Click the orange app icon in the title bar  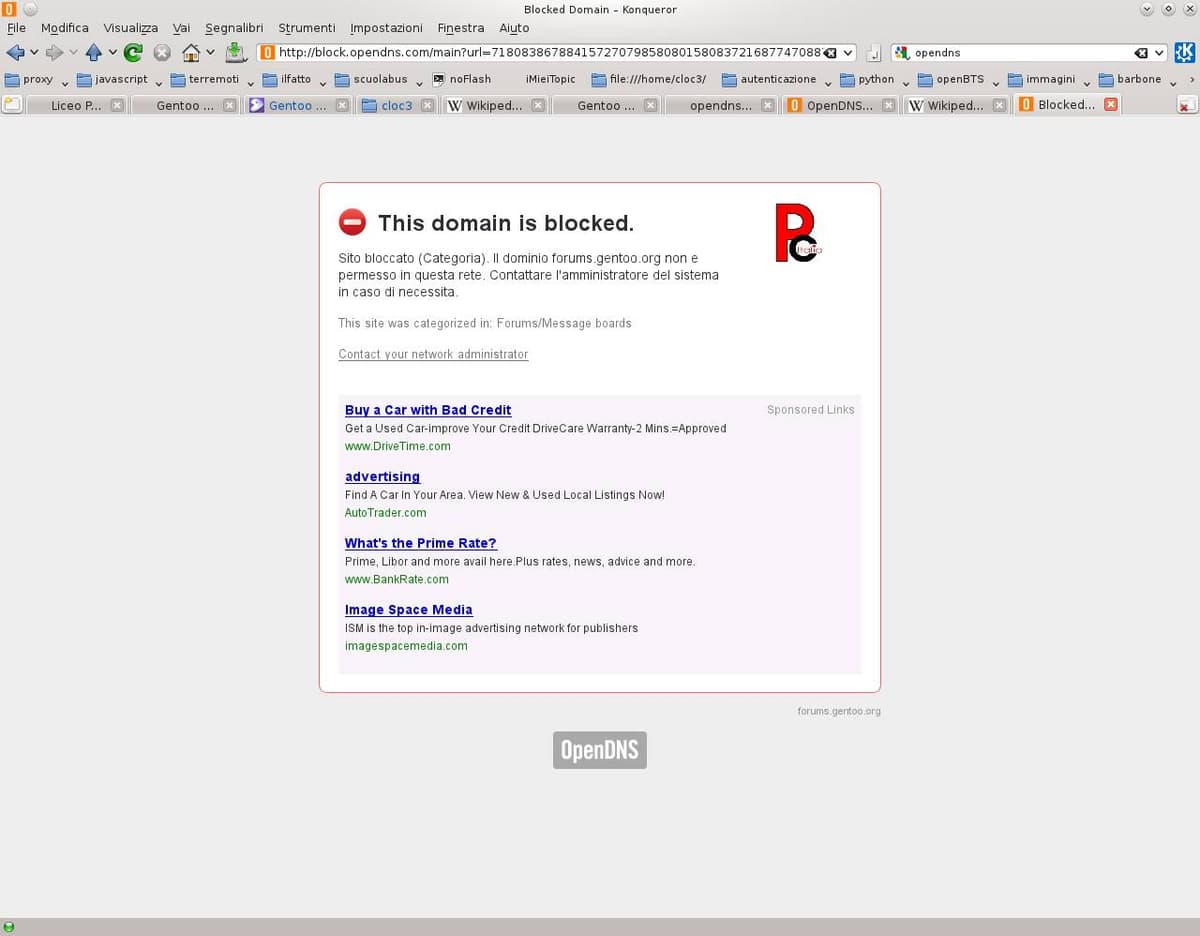click(9, 9)
